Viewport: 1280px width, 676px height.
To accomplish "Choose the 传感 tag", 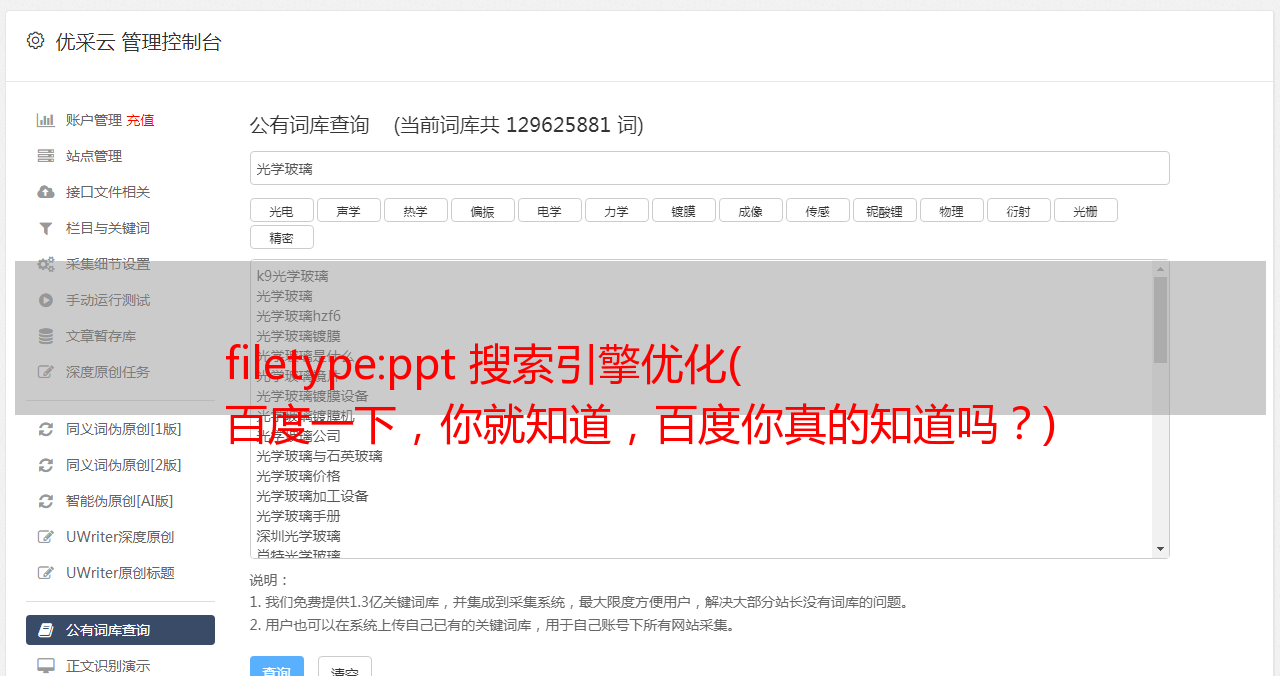I will pyautogui.click(x=817, y=210).
